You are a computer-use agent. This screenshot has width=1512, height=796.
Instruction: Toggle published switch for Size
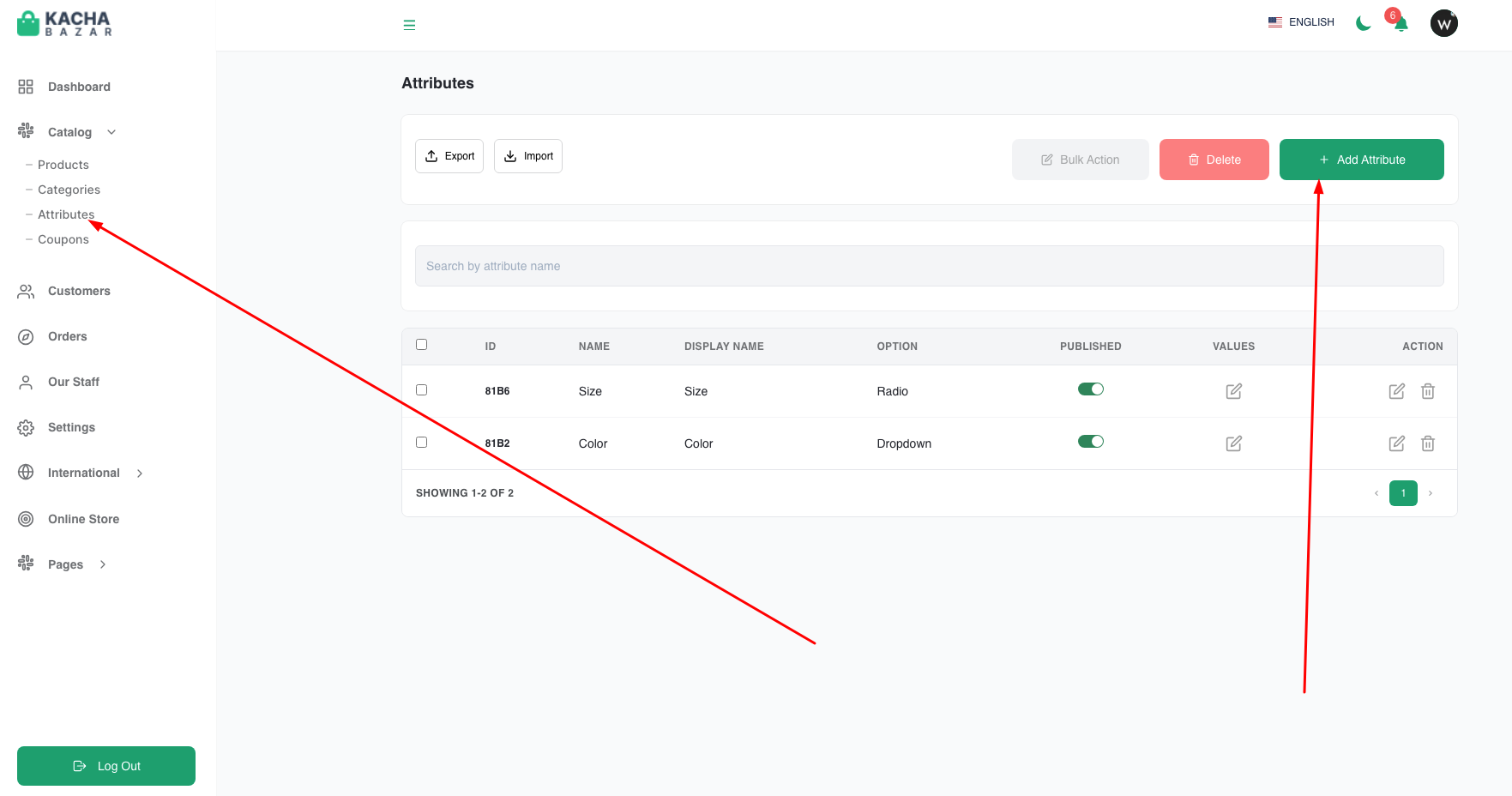[x=1091, y=389]
